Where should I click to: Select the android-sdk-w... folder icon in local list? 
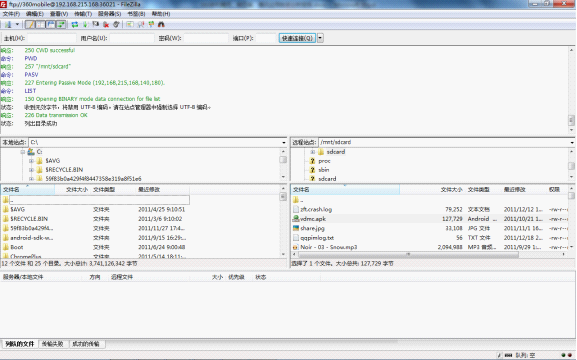[6, 238]
